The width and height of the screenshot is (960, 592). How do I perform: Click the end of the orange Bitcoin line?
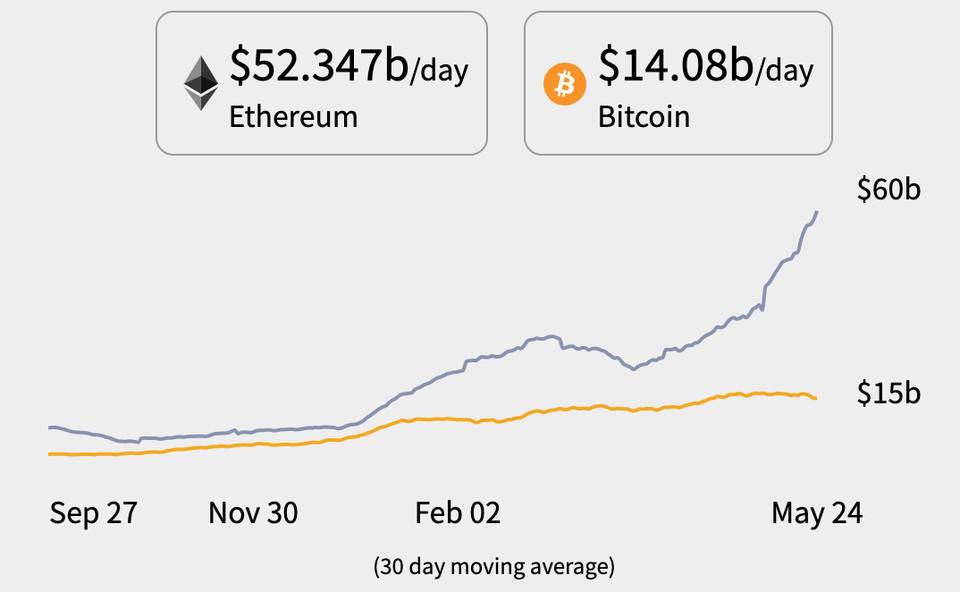point(815,398)
